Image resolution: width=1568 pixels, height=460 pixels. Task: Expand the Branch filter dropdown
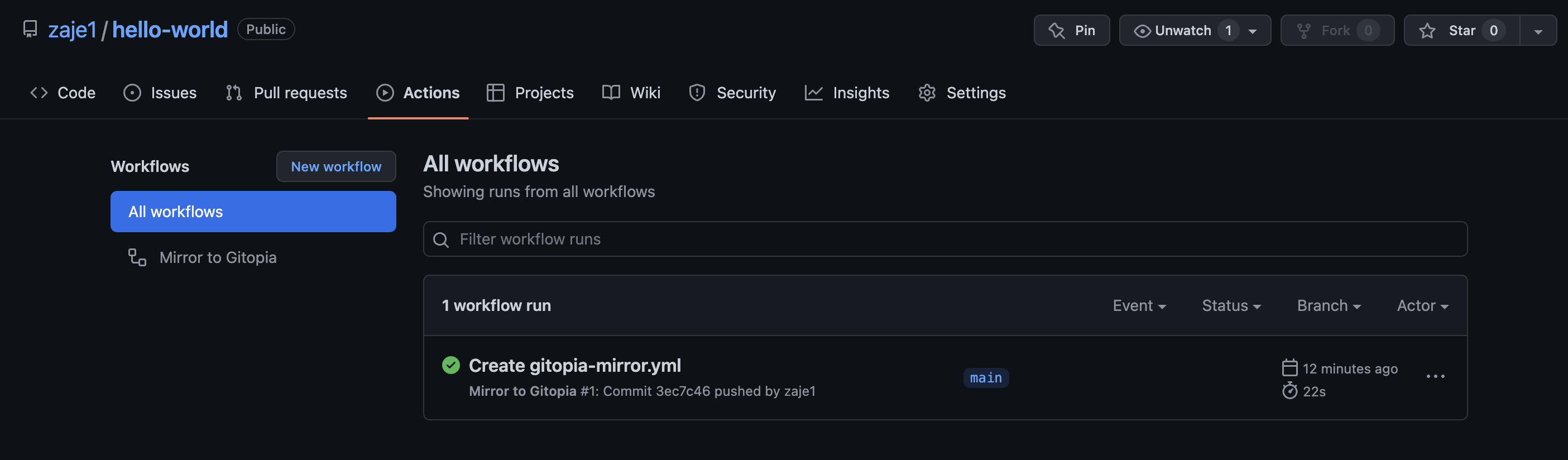click(1329, 305)
